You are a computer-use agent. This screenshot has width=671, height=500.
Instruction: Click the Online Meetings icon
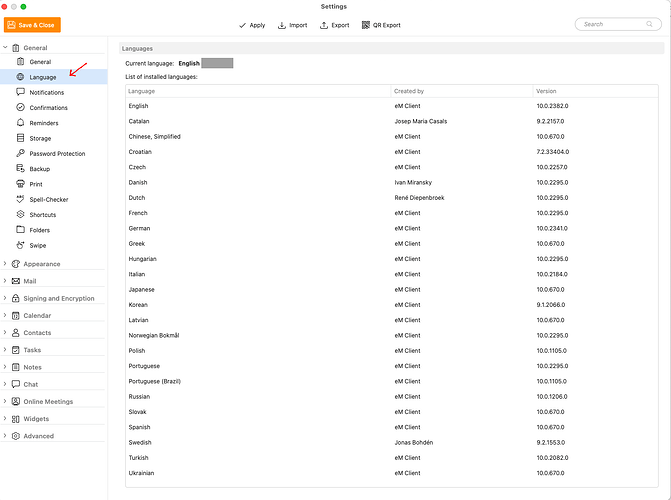pyautogui.click(x=16, y=401)
